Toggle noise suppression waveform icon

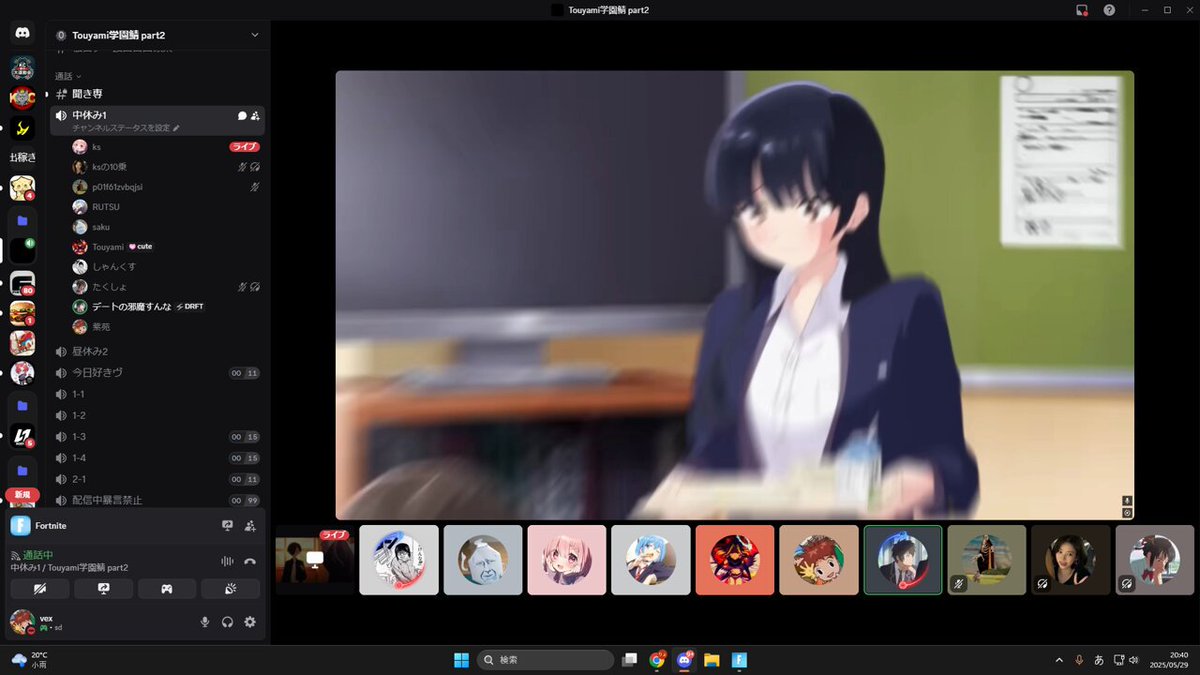(227, 561)
